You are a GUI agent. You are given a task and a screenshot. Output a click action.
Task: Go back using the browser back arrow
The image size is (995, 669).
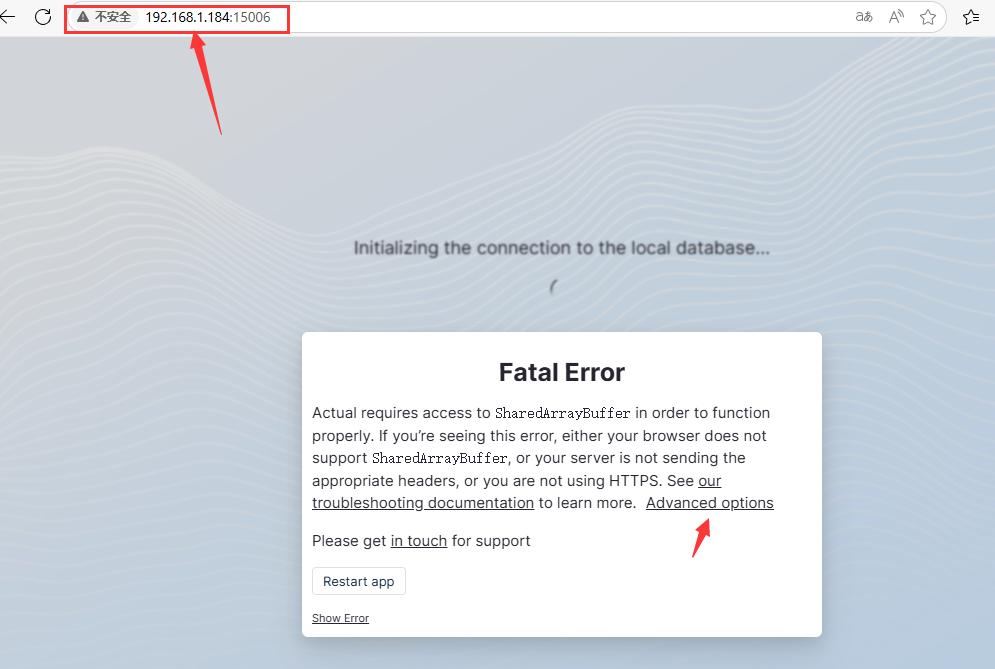coord(8,17)
